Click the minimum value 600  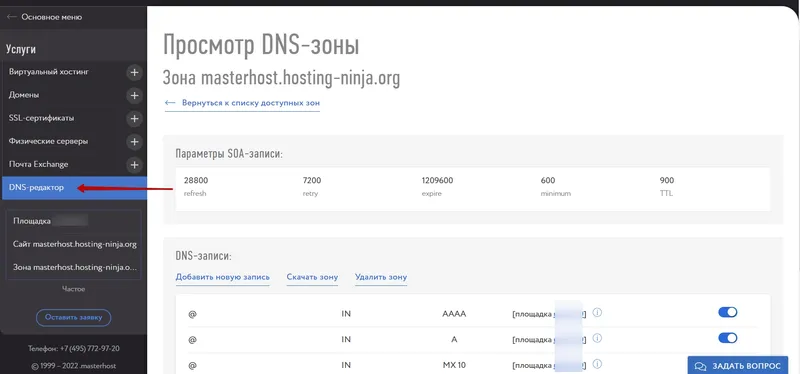pyautogui.click(x=548, y=180)
